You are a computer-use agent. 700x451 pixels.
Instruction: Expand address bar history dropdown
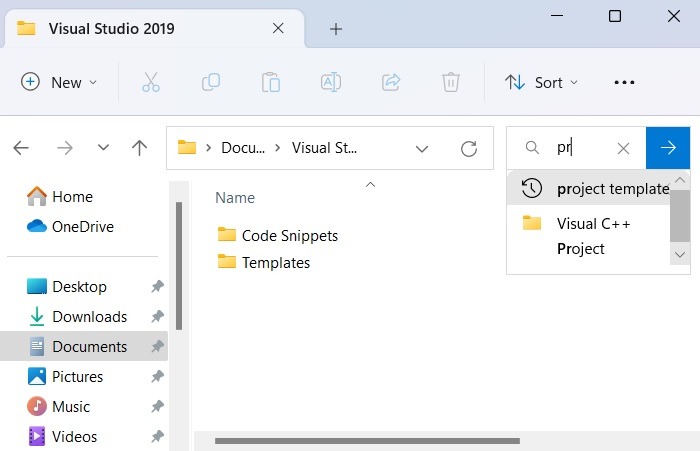pos(422,149)
